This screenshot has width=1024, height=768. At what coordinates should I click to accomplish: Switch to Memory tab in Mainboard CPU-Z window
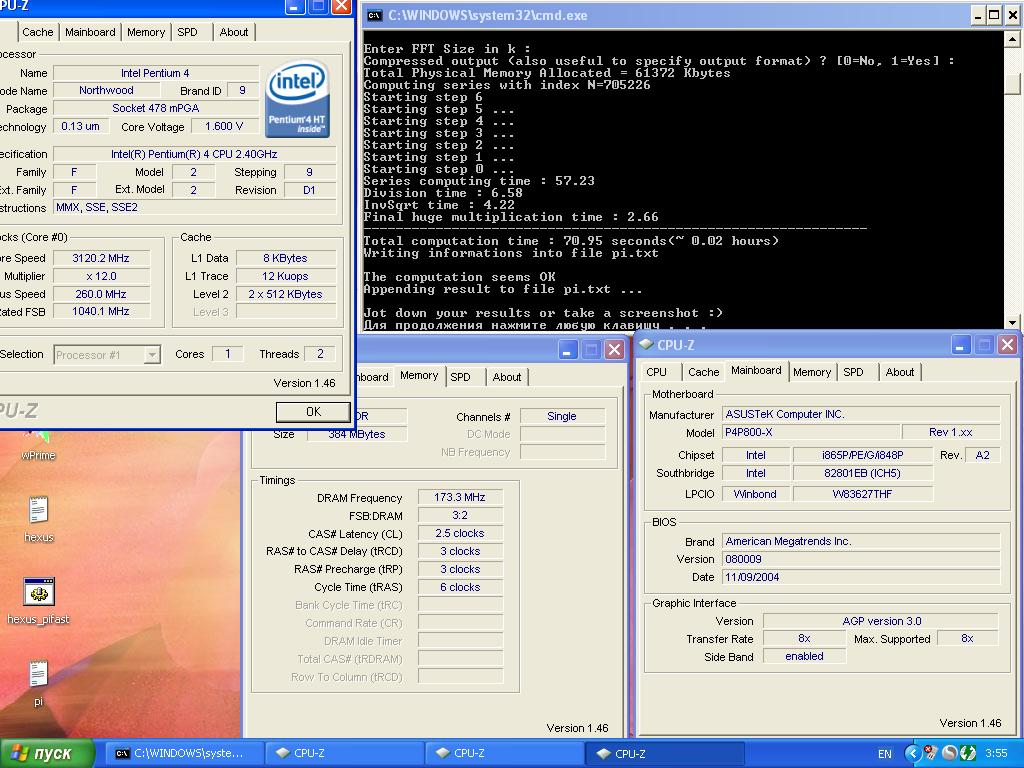point(812,372)
